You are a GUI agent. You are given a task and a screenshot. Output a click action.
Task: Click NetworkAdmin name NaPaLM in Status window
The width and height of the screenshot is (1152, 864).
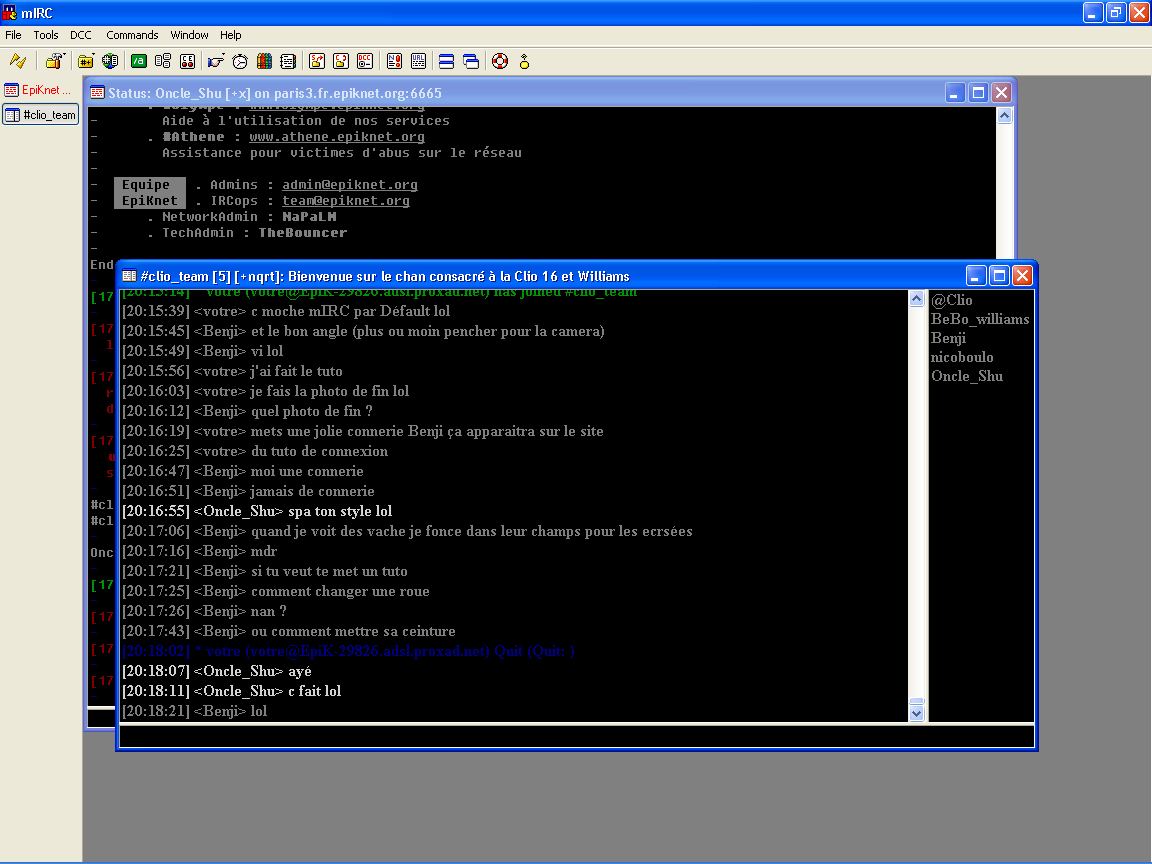click(309, 217)
